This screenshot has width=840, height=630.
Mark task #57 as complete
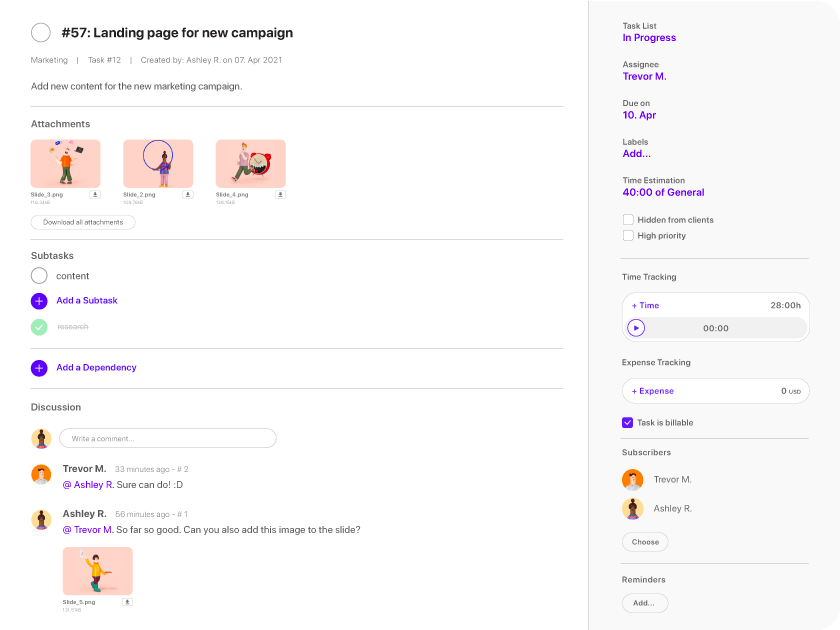click(x=41, y=33)
